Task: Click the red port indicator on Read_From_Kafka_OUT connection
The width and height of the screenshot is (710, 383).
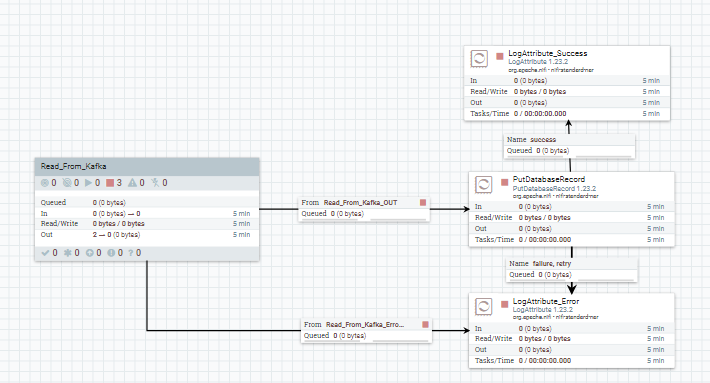Action: (x=423, y=202)
